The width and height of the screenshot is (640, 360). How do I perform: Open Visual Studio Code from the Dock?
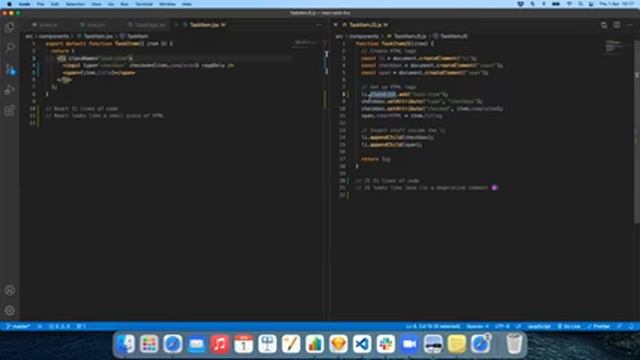click(x=362, y=344)
